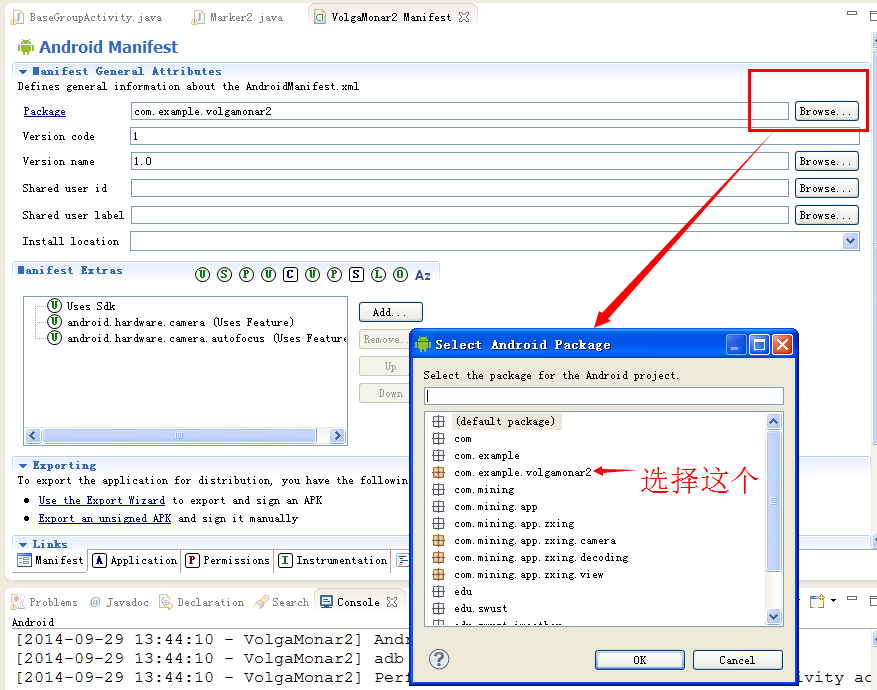Click the Add... button in Manifest Extras
The width and height of the screenshot is (877, 690).
coord(390,312)
